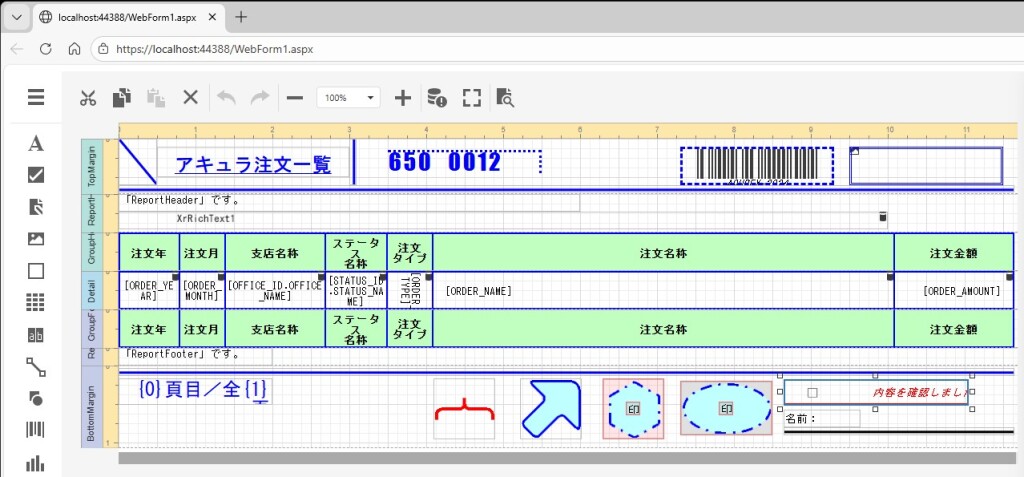Select the Table tool in toolbox
Screen dimensions: 1024x477
pyautogui.click(x=36, y=302)
